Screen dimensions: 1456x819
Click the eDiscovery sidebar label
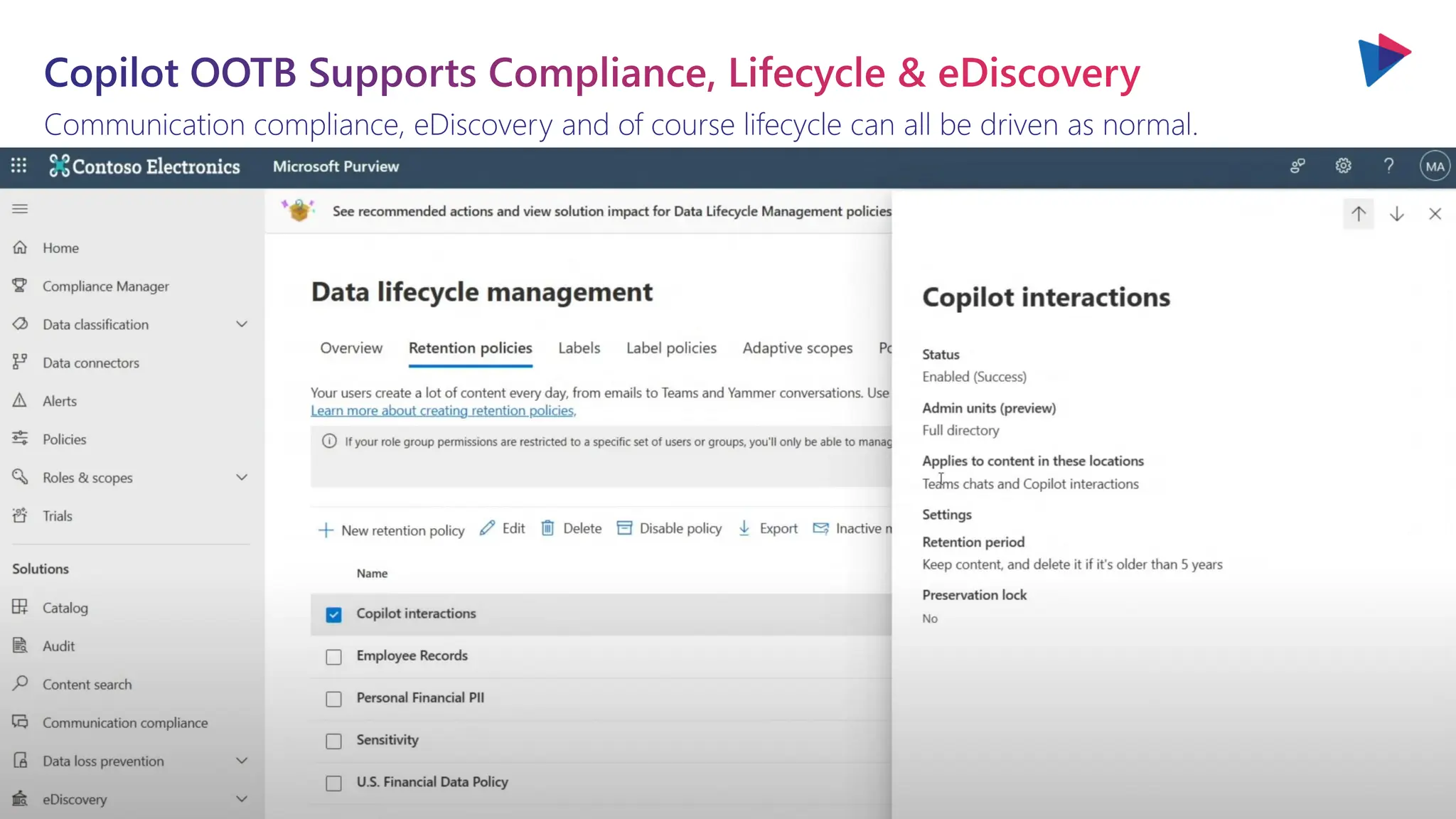[x=75, y=799]
